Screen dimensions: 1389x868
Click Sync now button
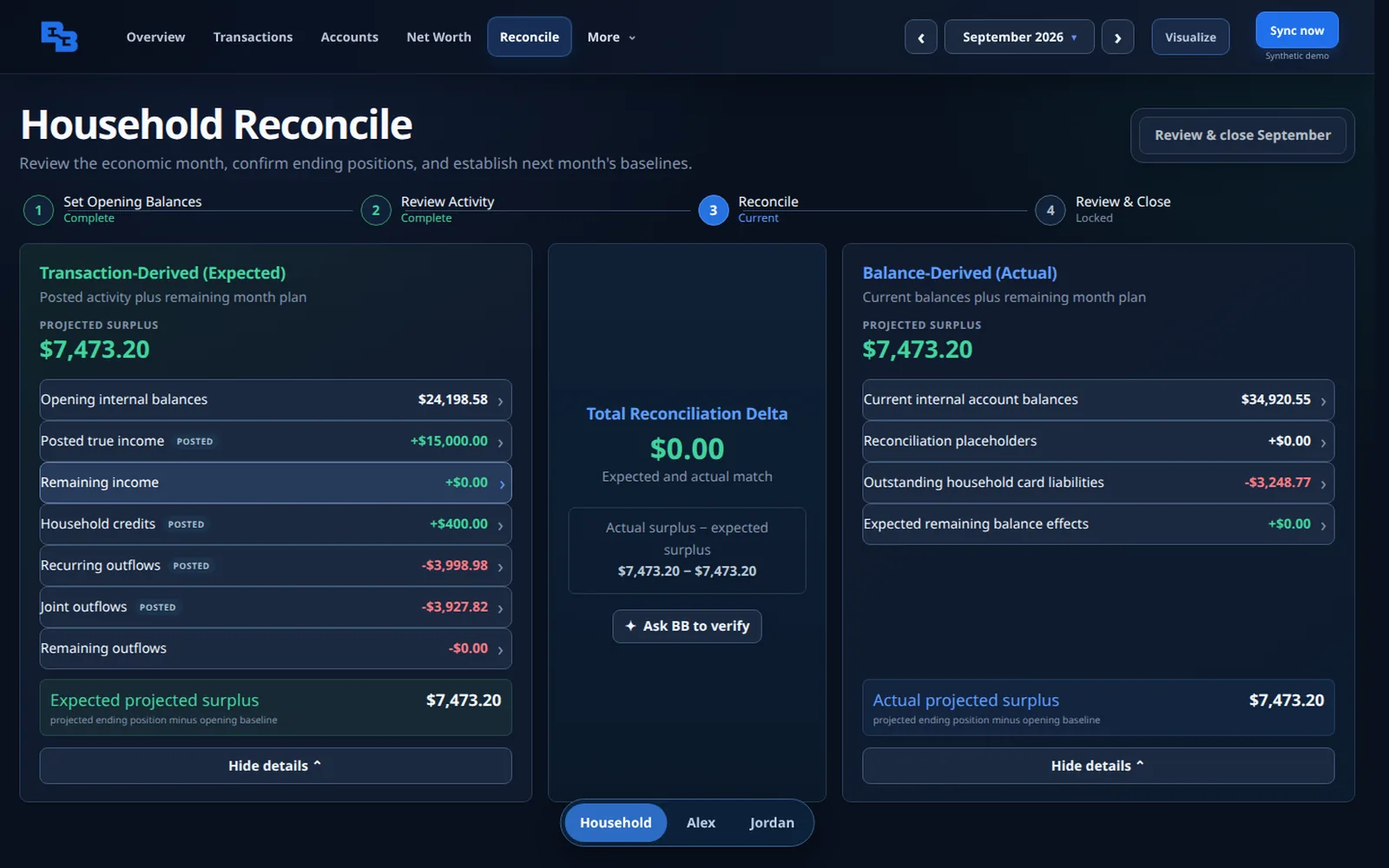(x=1297, y=30)
